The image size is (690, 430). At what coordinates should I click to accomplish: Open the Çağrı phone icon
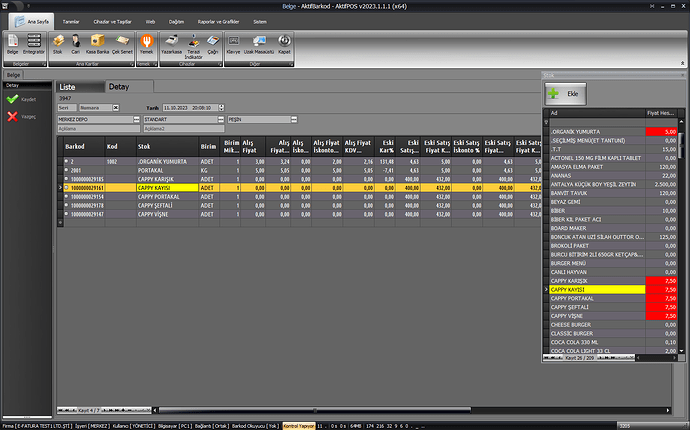[x=213, y=44]
